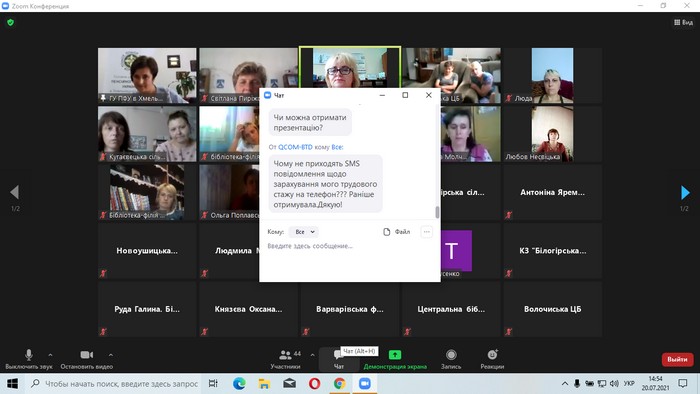
Task: Go to next participants page arrow
Action: pyautogui.click(x=685, y=192)
